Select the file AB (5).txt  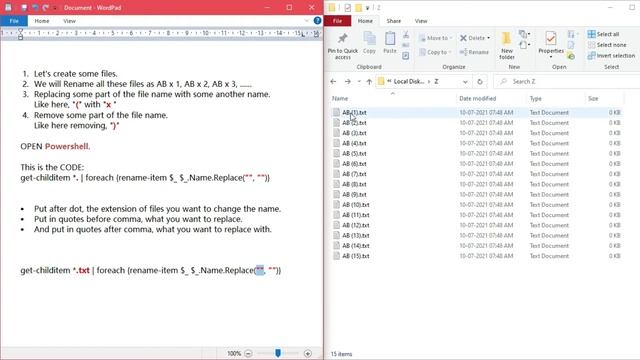(x=354, y=153)
